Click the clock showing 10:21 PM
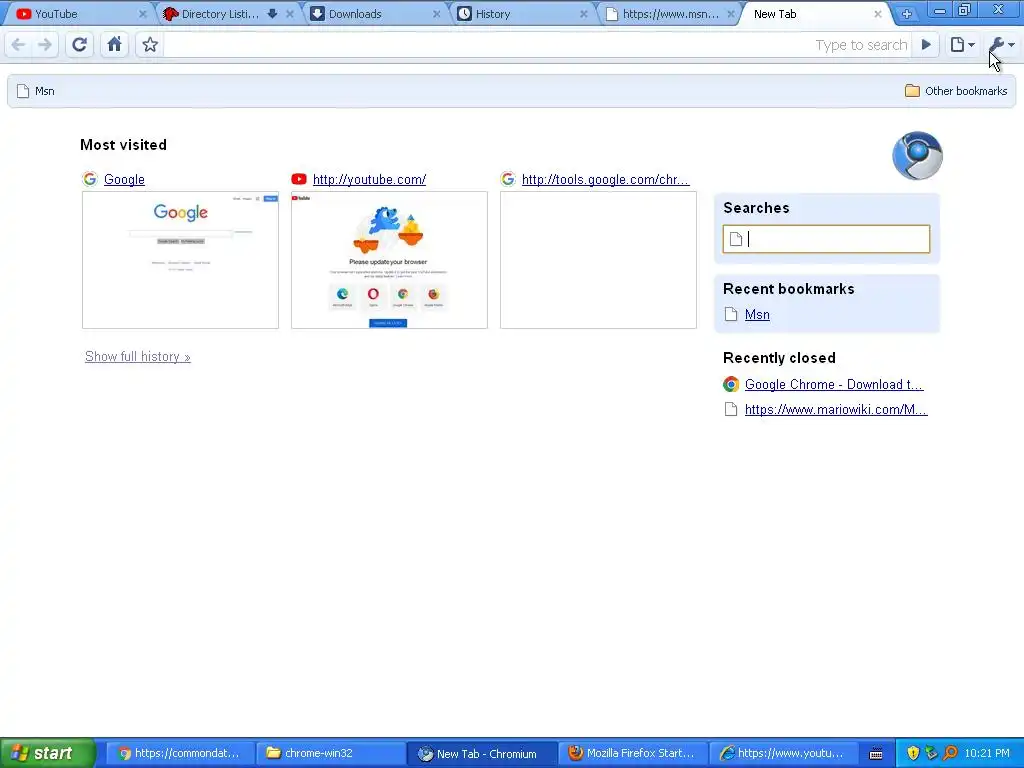 (987, 753)
